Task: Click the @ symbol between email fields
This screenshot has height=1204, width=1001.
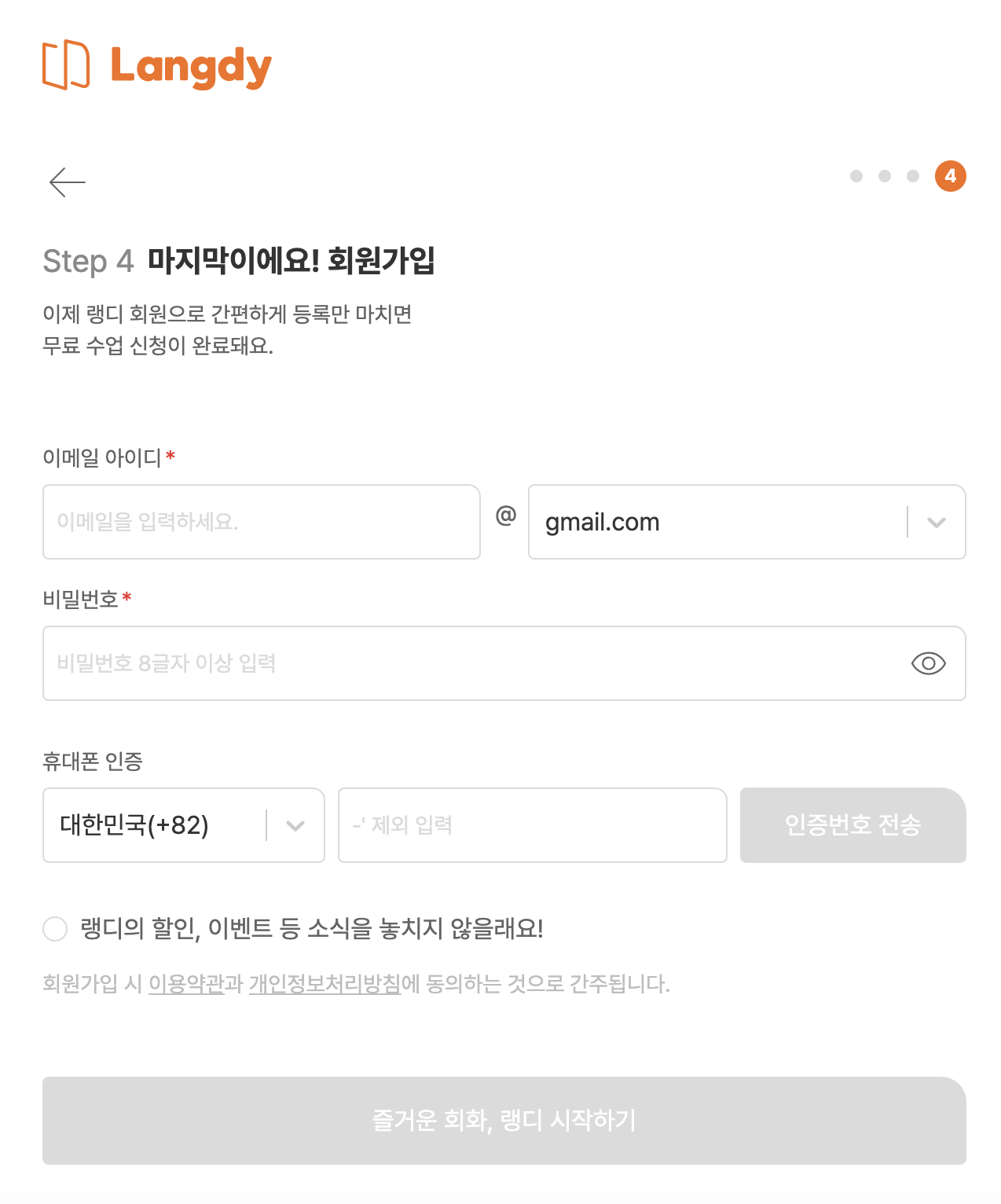Action: point(506,517)
